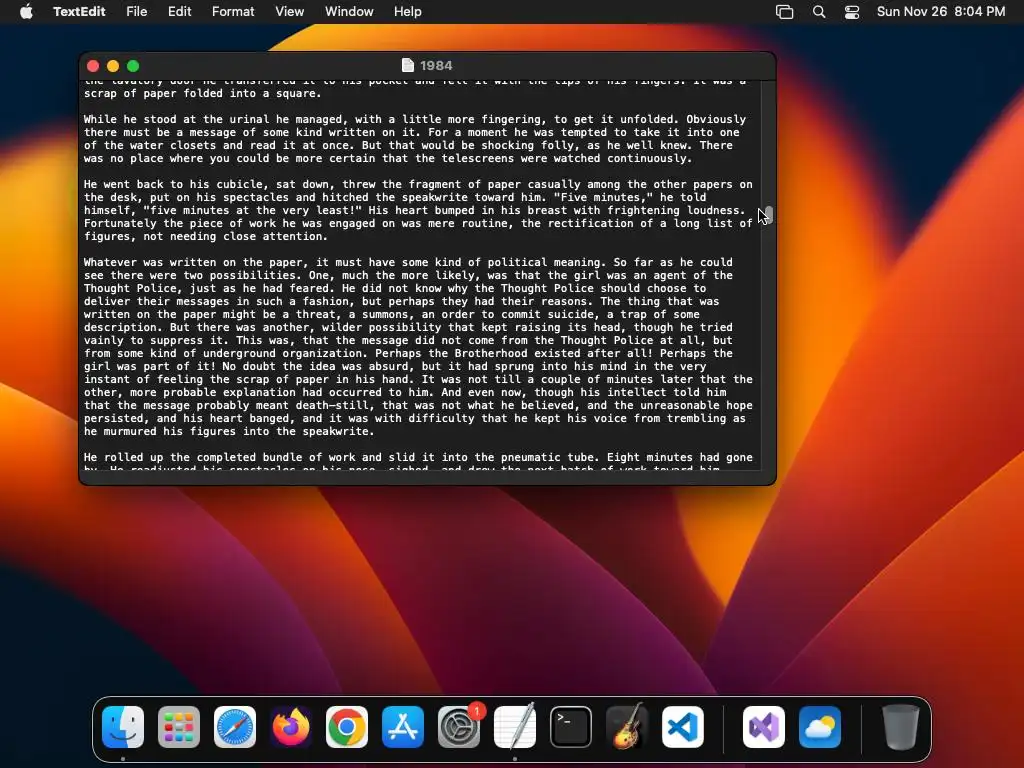The height and width of the screenshot is (768, 1024).
Task: Place cursor in paragraph starting "While he stood"
Action: [415, 138]
